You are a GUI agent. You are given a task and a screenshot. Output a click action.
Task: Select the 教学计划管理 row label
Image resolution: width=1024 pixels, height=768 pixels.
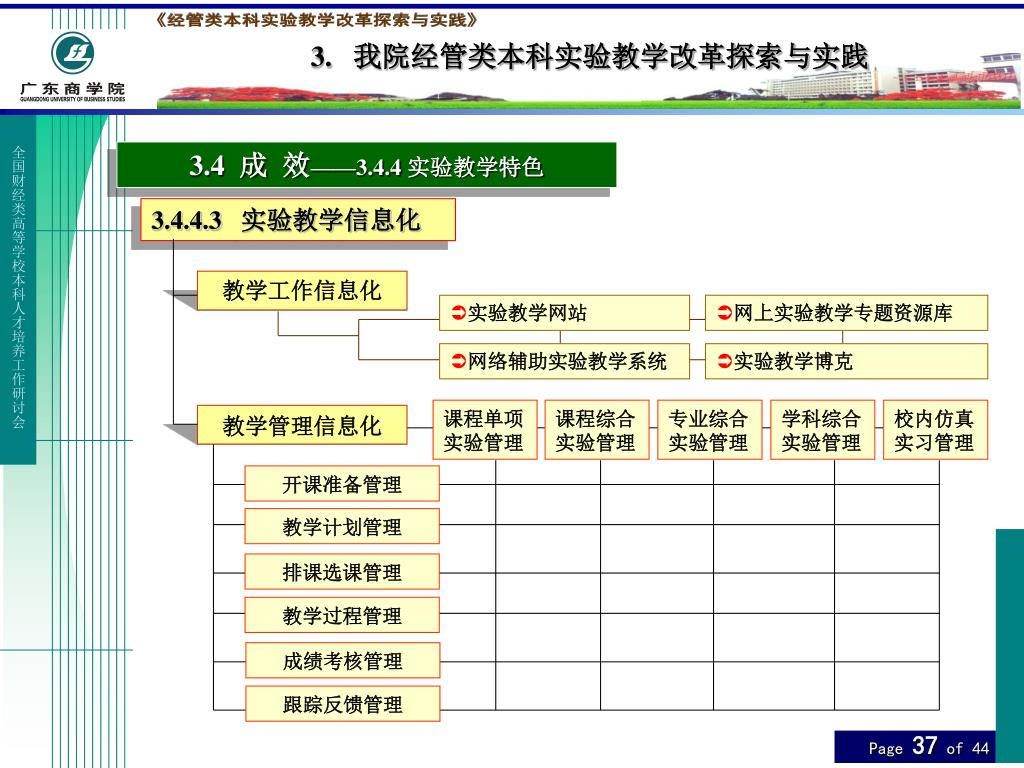click(342, 526)
